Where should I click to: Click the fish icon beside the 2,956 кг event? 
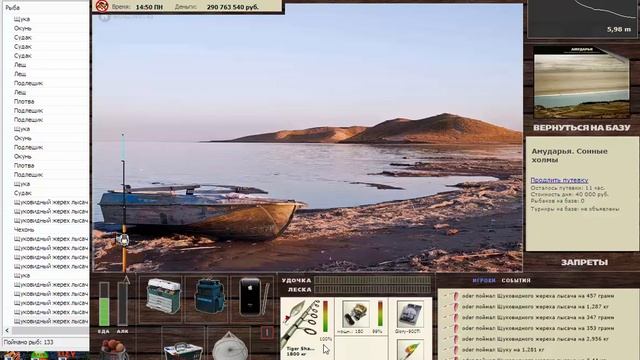456,339
